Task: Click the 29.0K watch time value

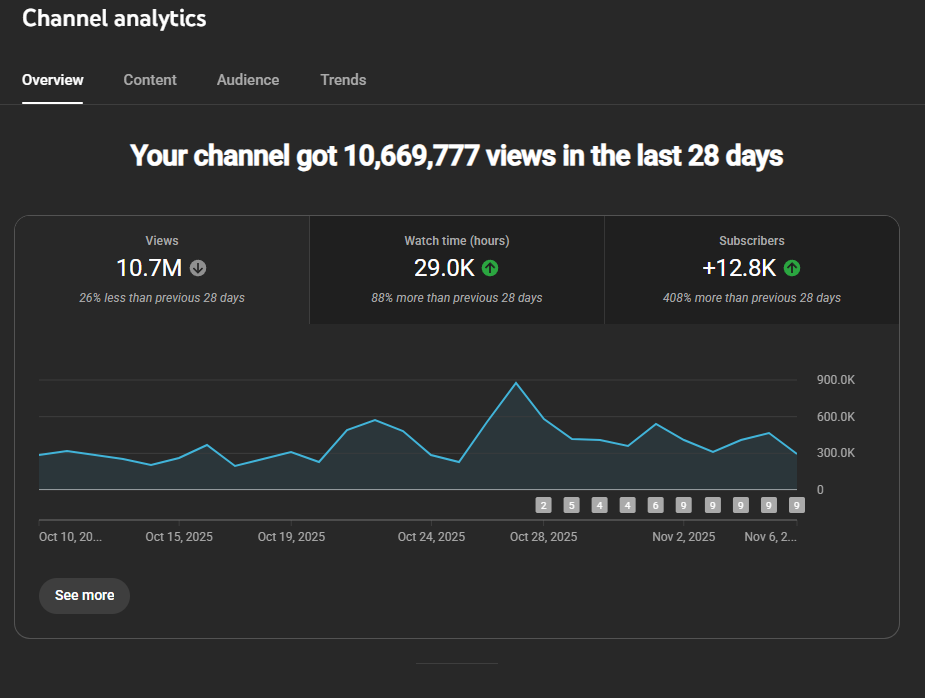Action: [x=444, y=268]
